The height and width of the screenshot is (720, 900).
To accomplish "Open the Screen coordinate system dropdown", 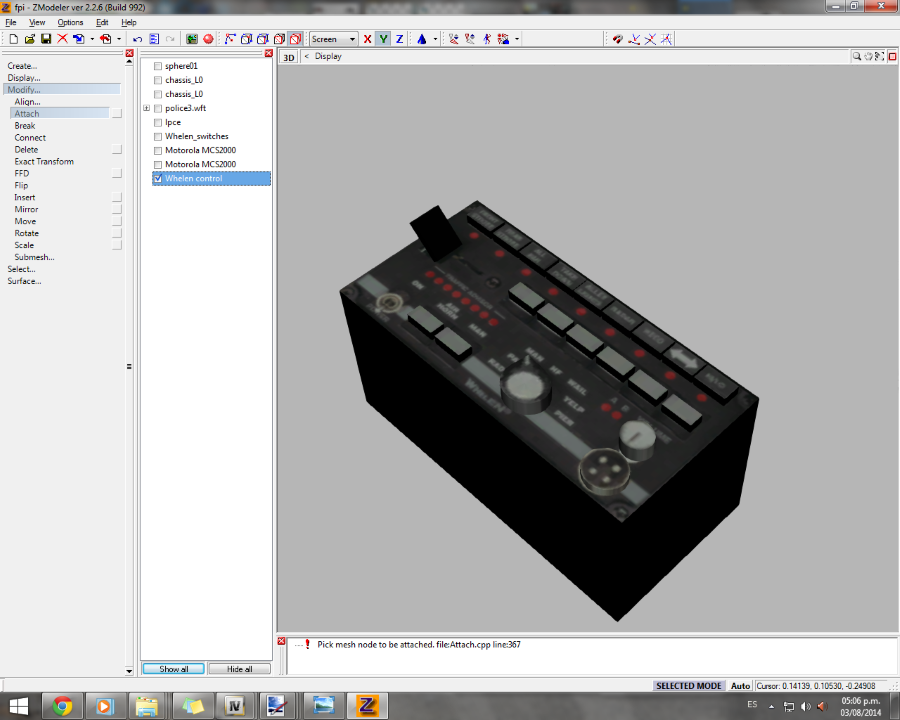I will point(333,39).
